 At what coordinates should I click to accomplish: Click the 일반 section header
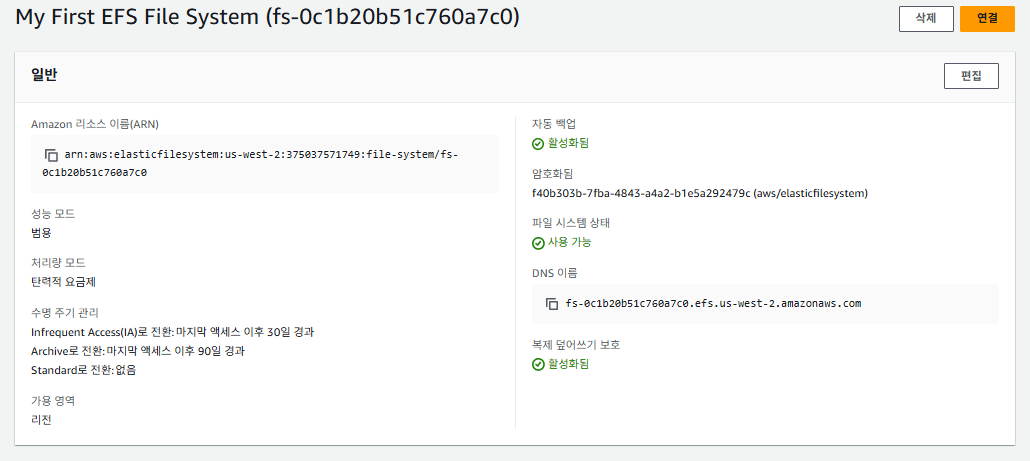pyautogui.click(x=44, y=75)
